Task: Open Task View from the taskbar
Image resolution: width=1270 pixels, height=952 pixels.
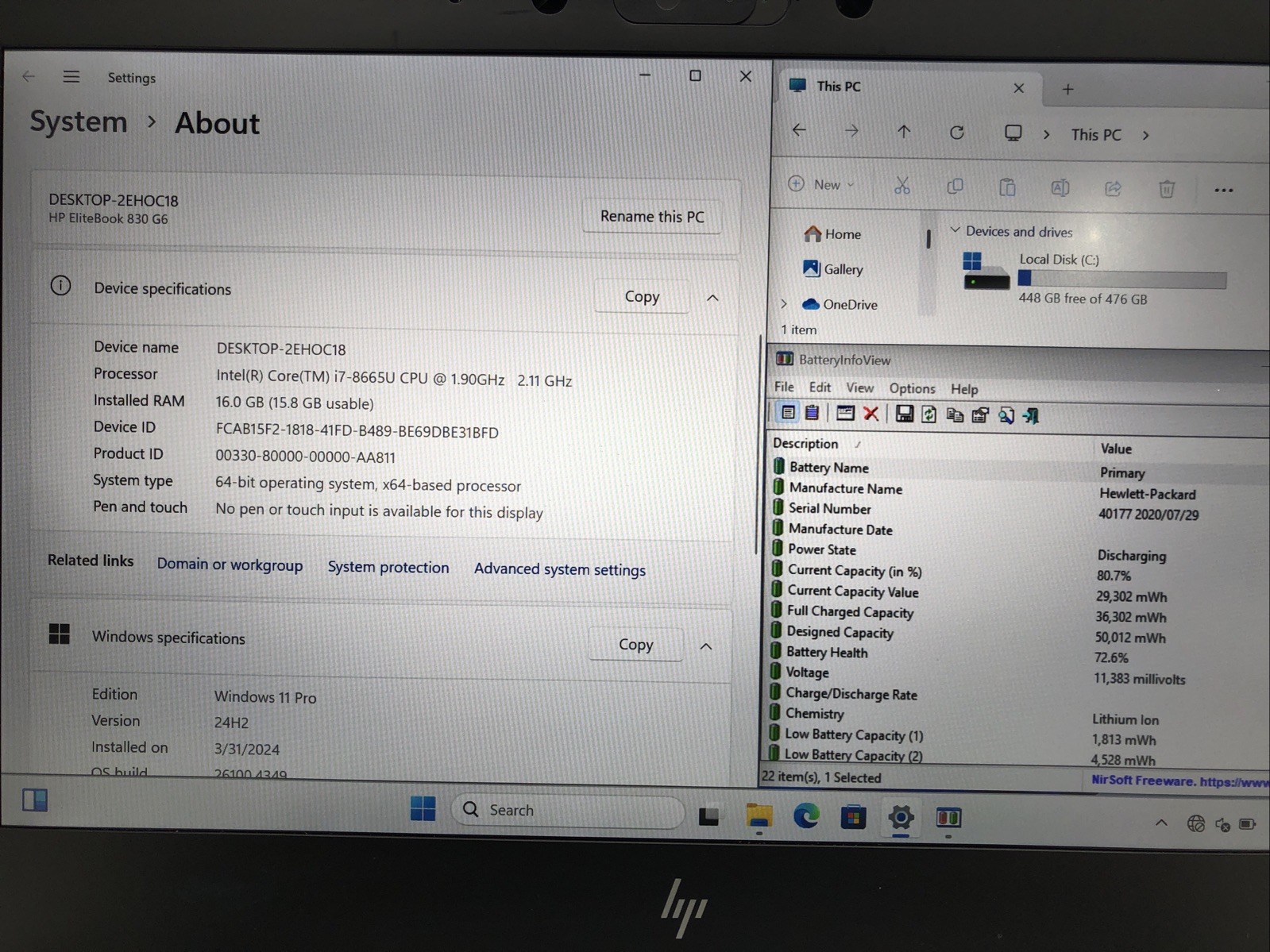Action: (708, 815)
